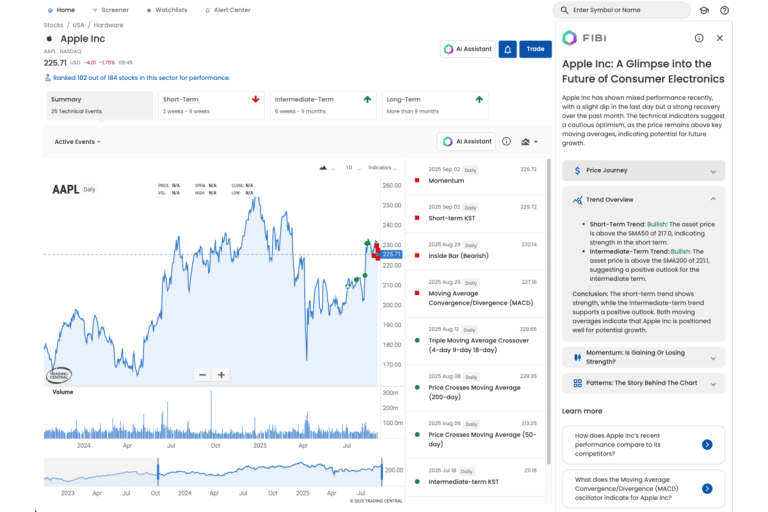Open the sector performance ranking link
The width and height of the screenshot is (768, 512).
tap(141, 77)
